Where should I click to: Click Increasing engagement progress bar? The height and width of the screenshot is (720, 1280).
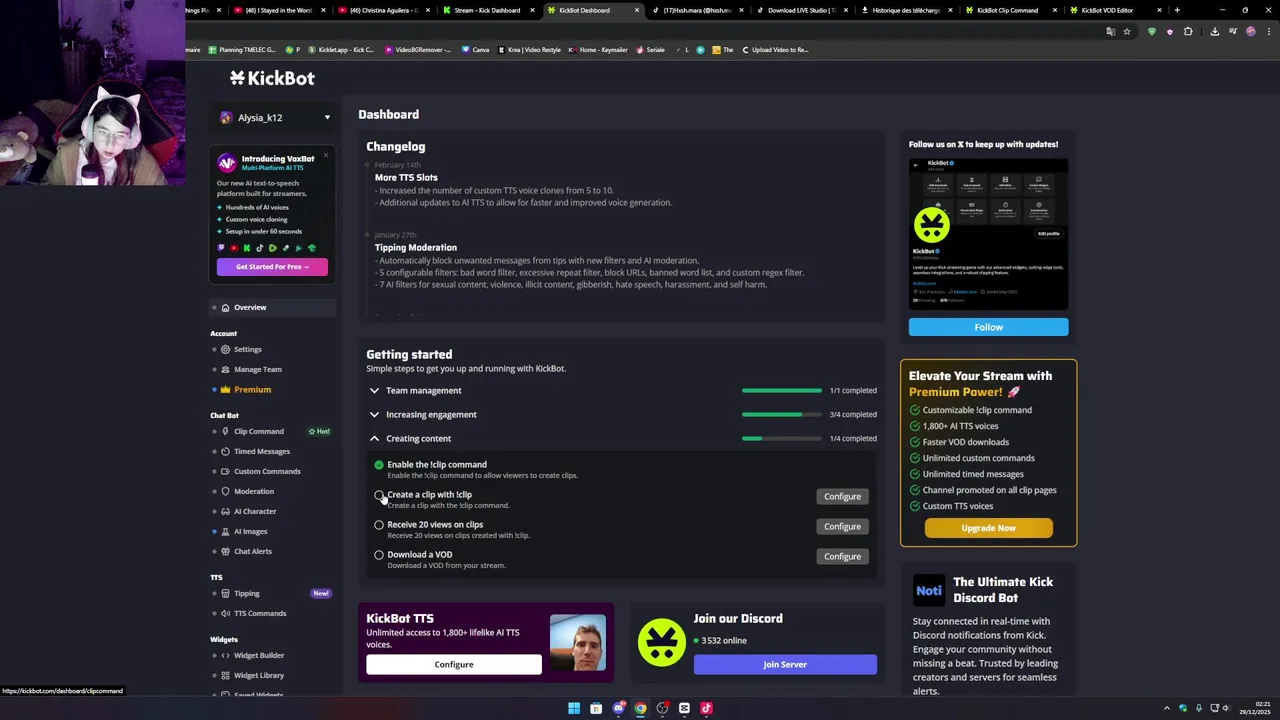782,415
